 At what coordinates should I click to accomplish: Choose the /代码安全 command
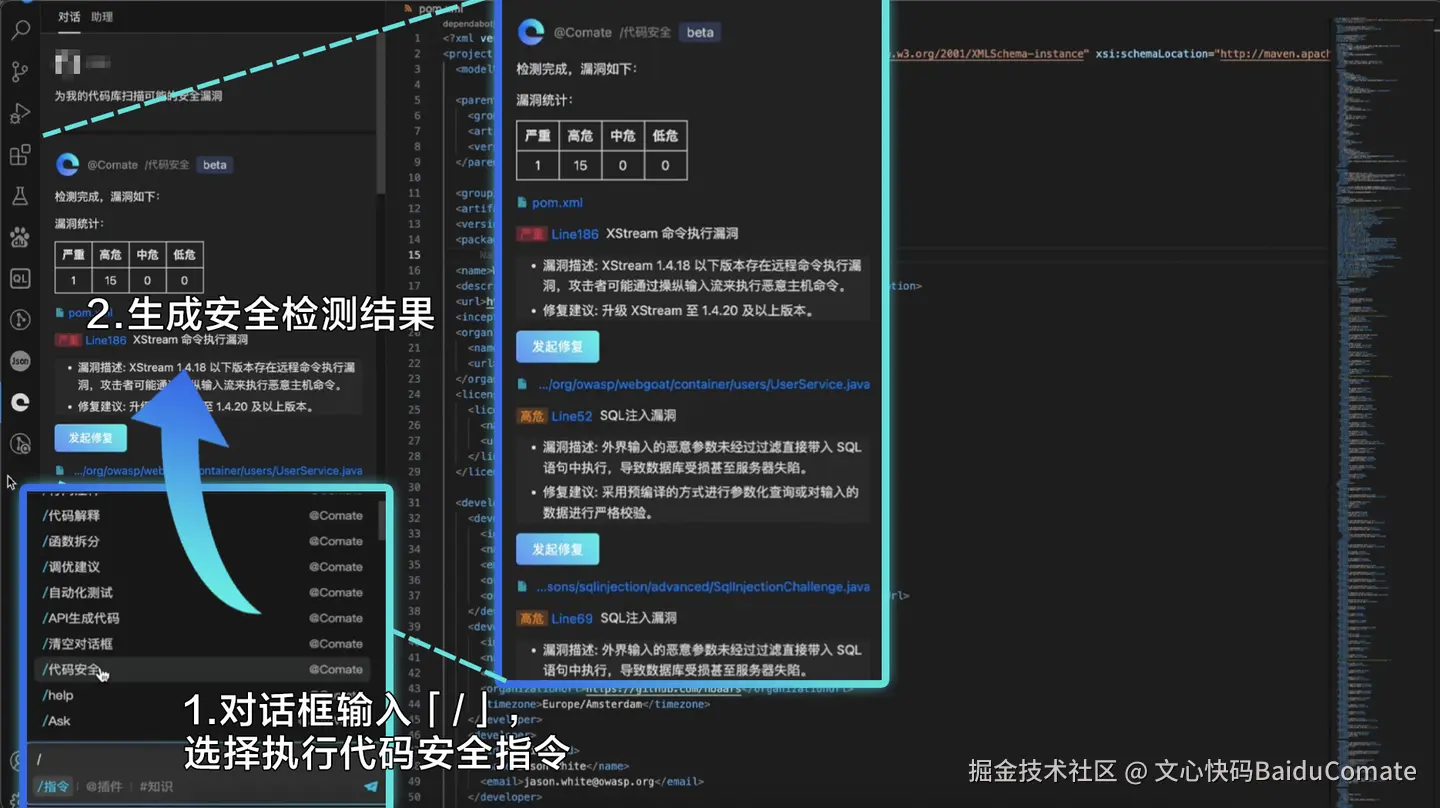pos(203,670)
